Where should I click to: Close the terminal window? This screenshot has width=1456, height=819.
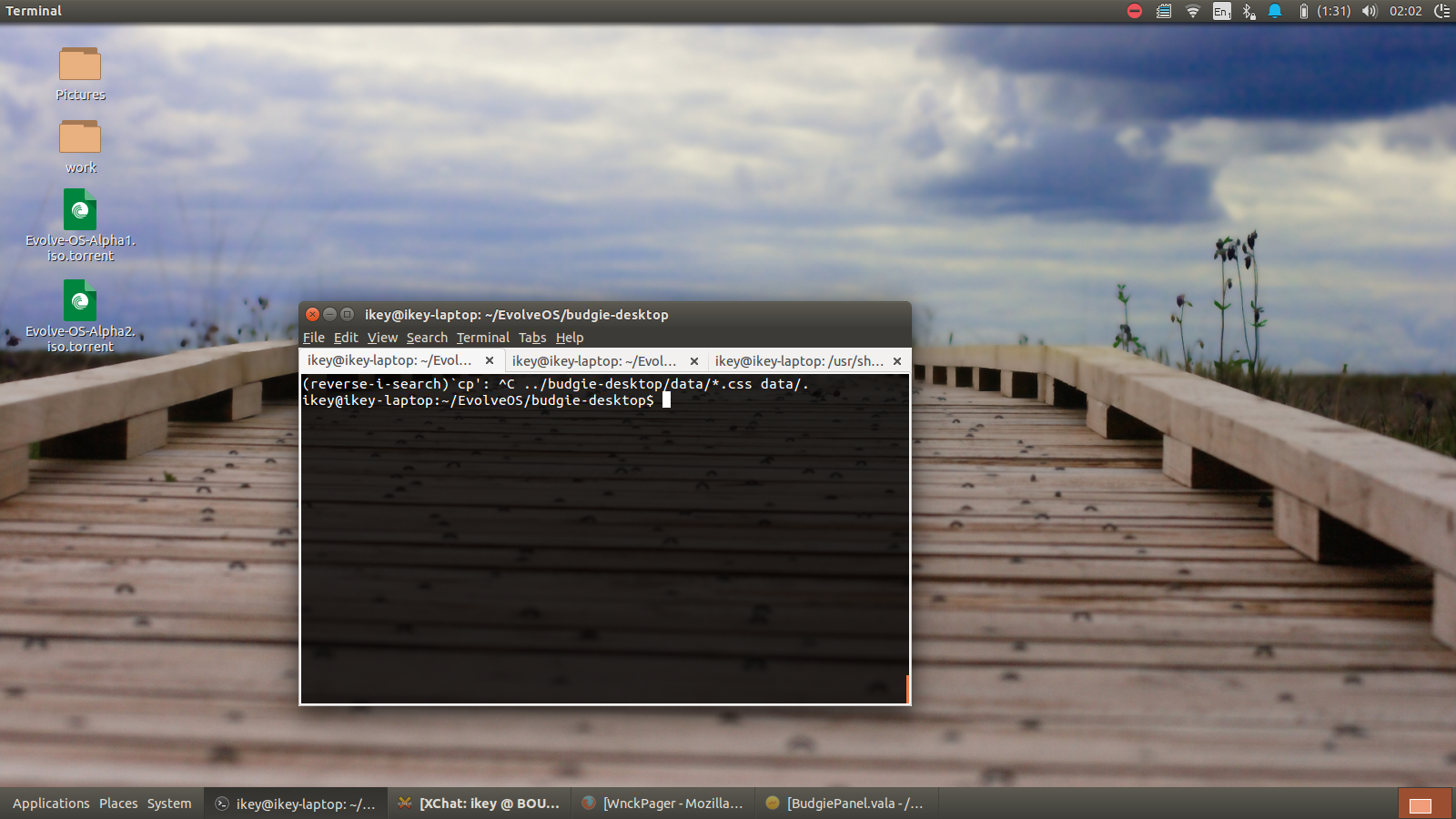(x=312, y=314)
